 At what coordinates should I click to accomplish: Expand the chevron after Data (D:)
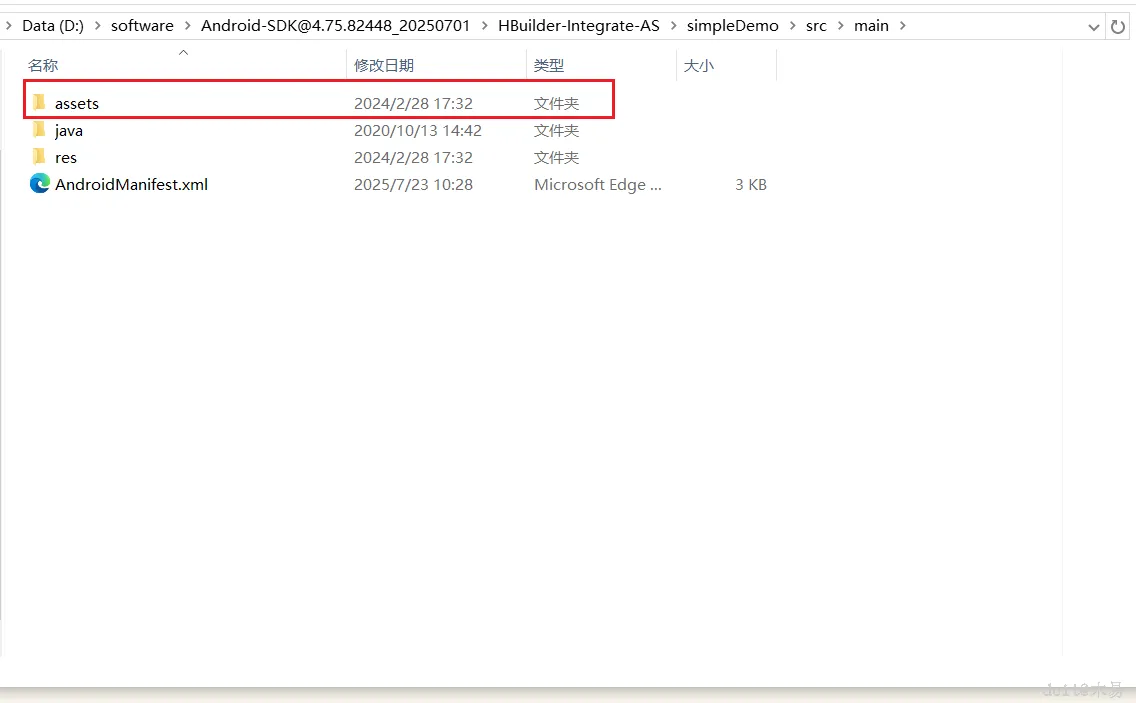coord(98,26)
